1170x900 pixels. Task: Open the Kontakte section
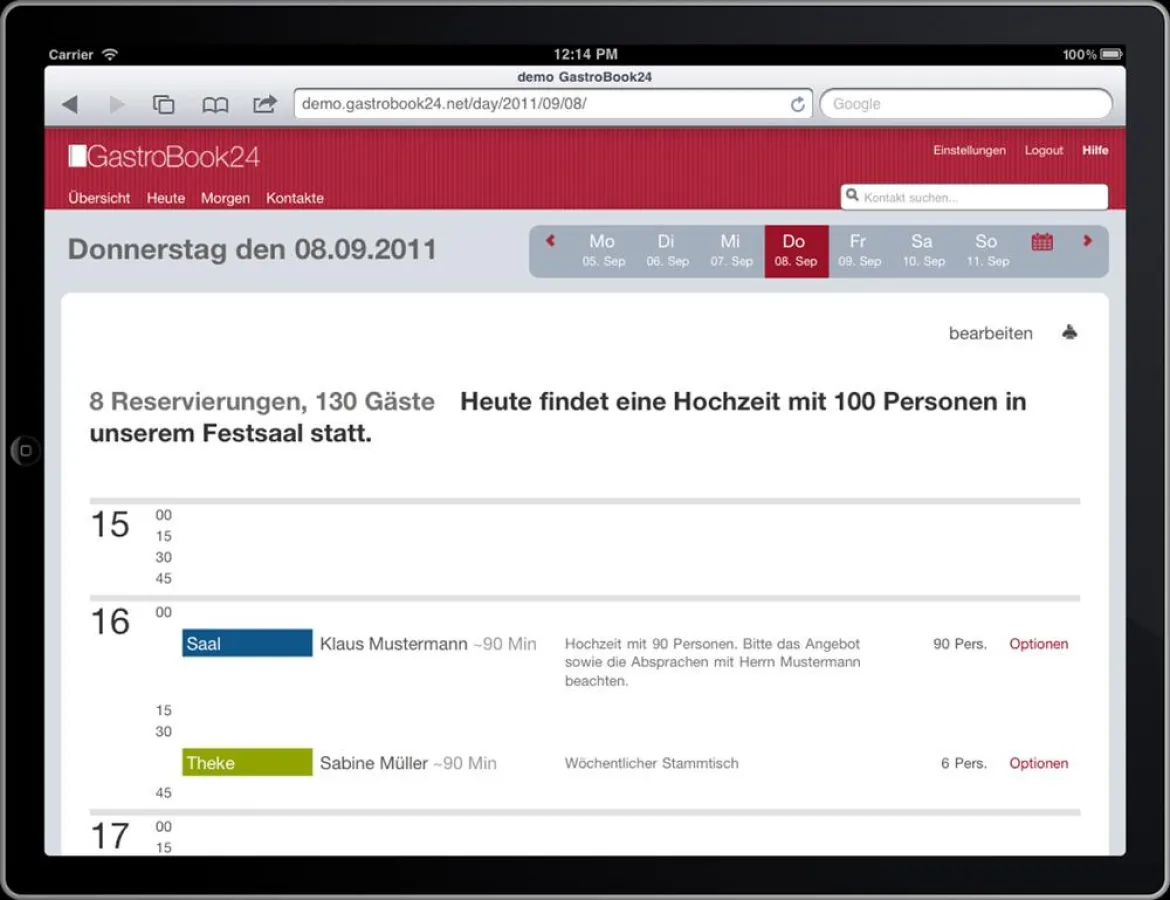click(295, 198)
